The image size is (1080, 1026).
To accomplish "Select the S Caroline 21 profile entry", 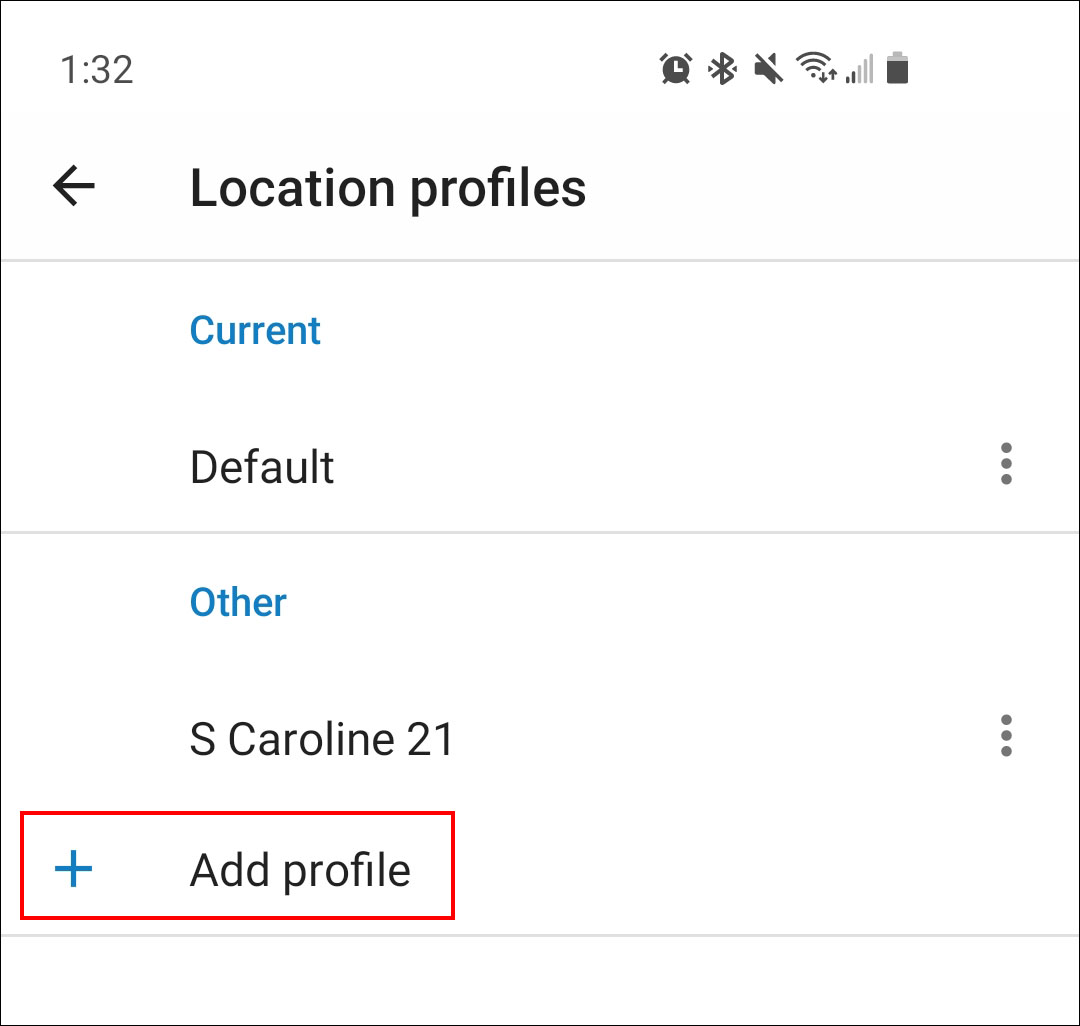I will click(x=322, y=738).
